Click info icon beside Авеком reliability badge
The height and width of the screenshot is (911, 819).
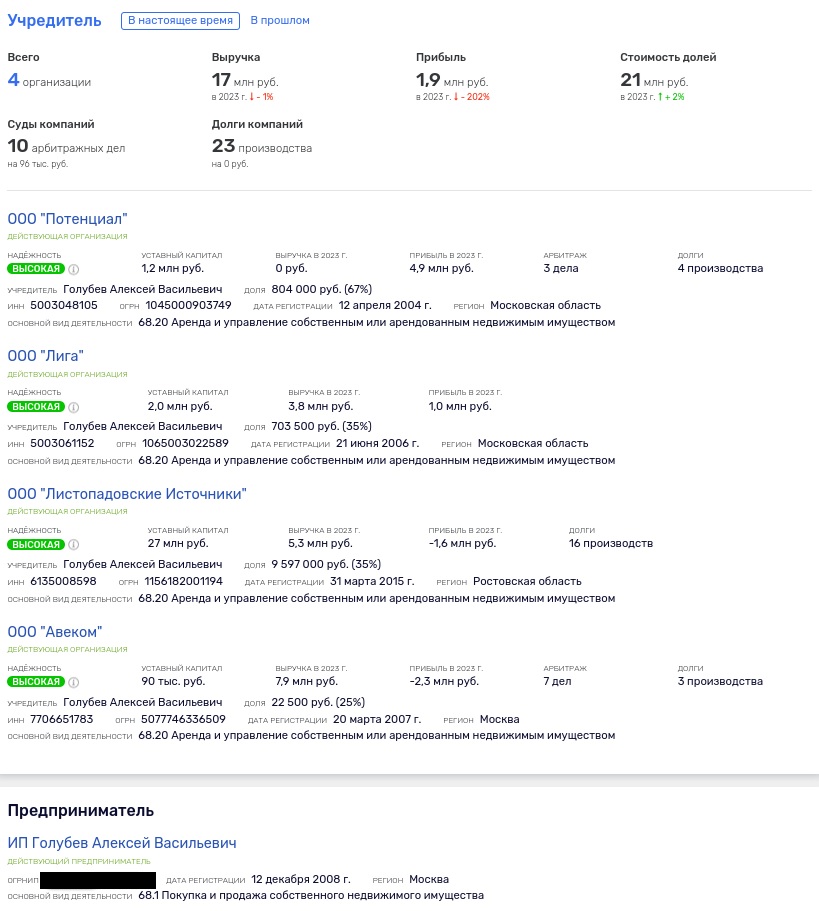tap(74, 682)
